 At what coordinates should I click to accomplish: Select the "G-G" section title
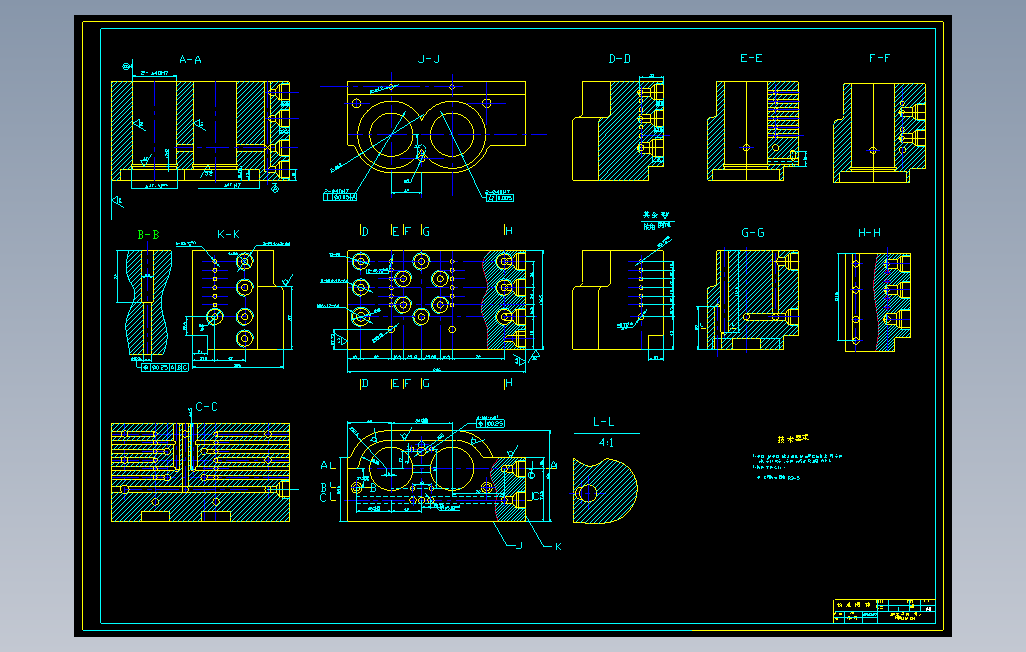[752, 232]
